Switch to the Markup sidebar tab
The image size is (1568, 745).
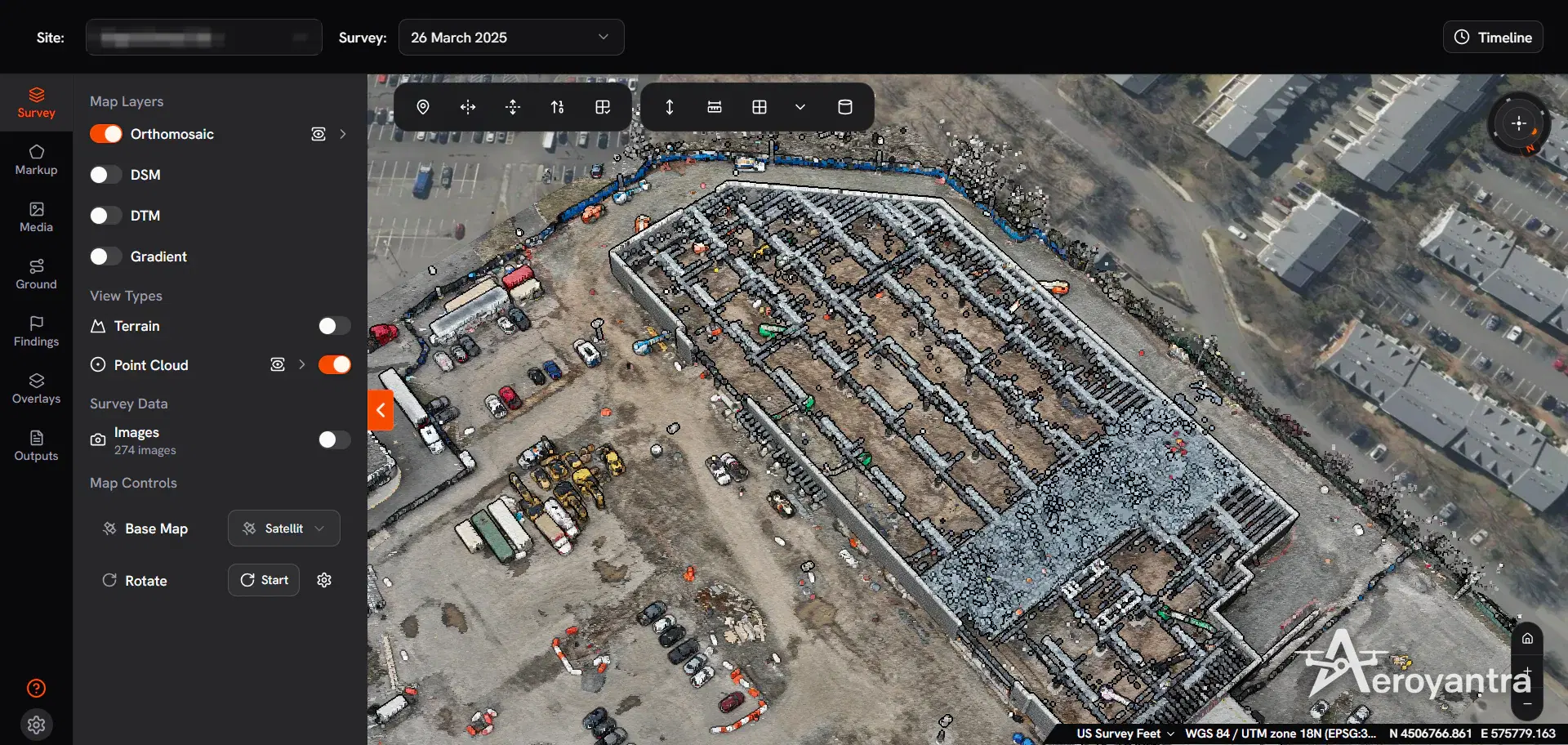click(x=37, y=160)
